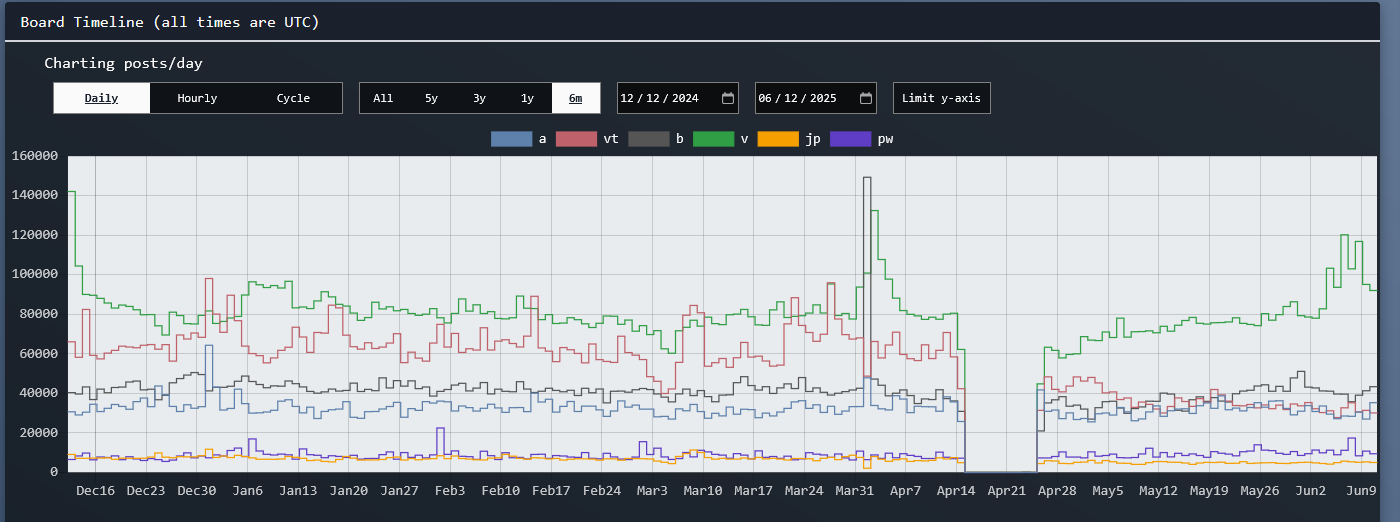The image size is (1400, 522).
Task: Toggle the green 'v' legend swatch
Action: (713, 139)
